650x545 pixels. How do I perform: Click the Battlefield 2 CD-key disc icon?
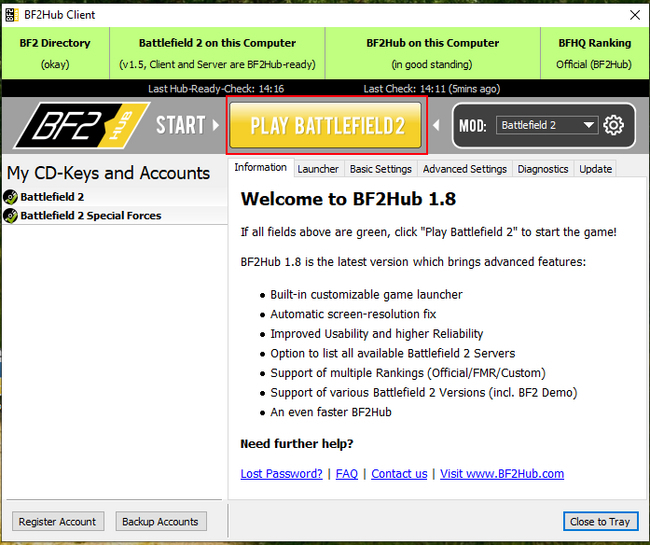[10, 197]
